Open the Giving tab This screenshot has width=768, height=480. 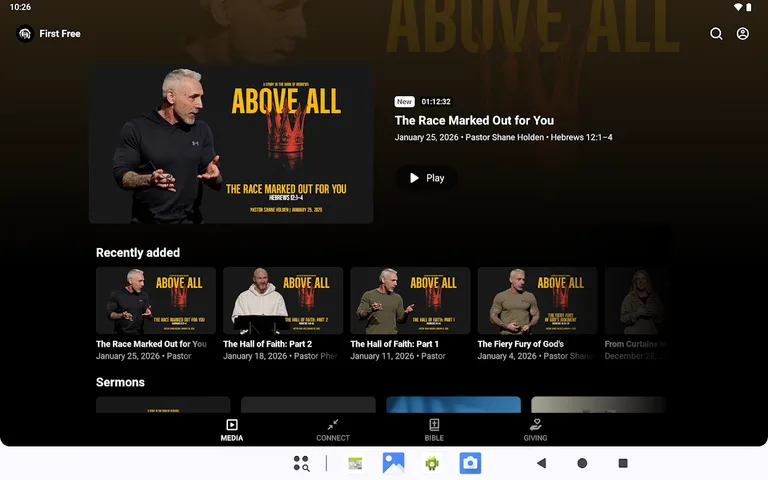coord(536,430)
